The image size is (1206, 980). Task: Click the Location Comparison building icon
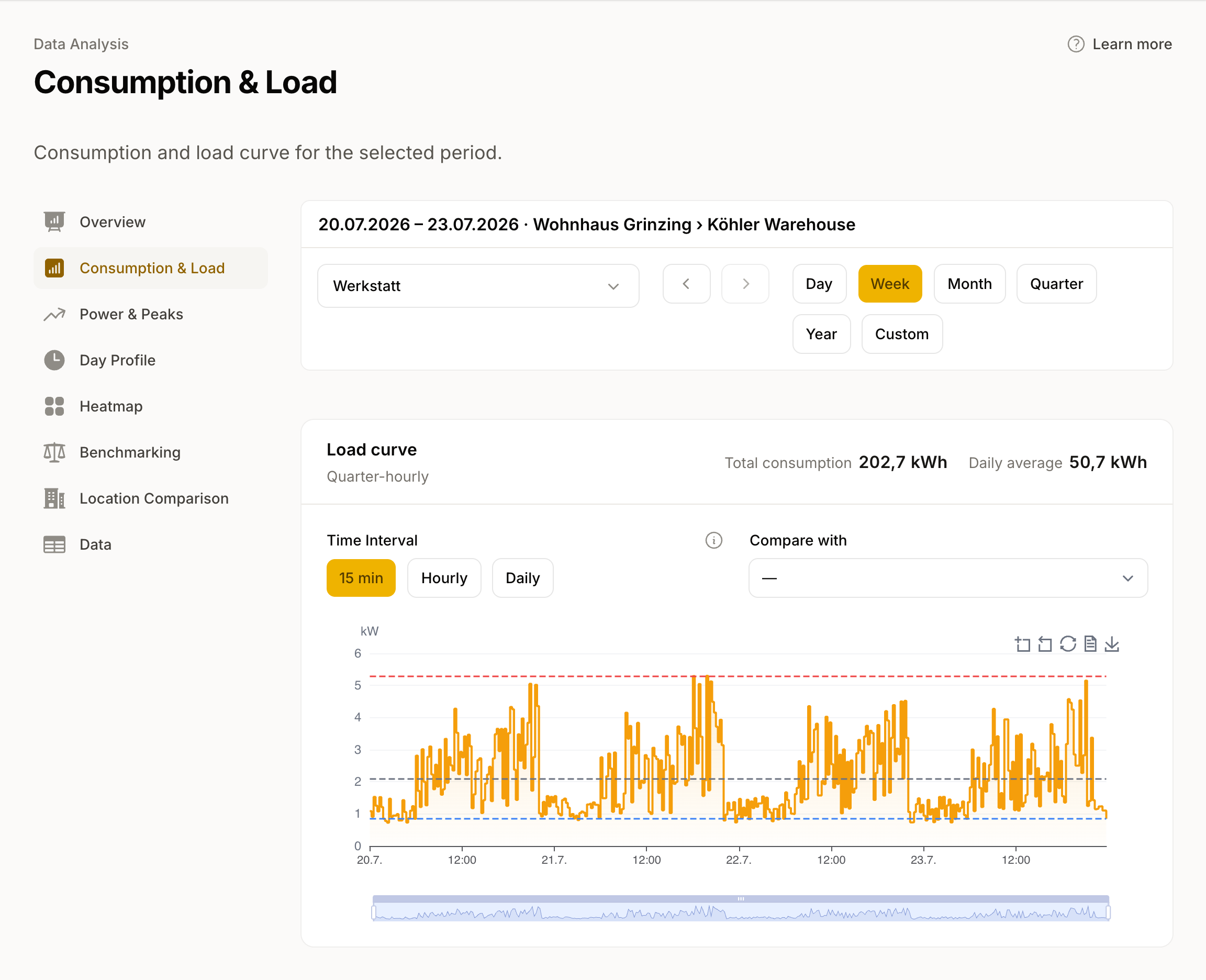point(54,498)
